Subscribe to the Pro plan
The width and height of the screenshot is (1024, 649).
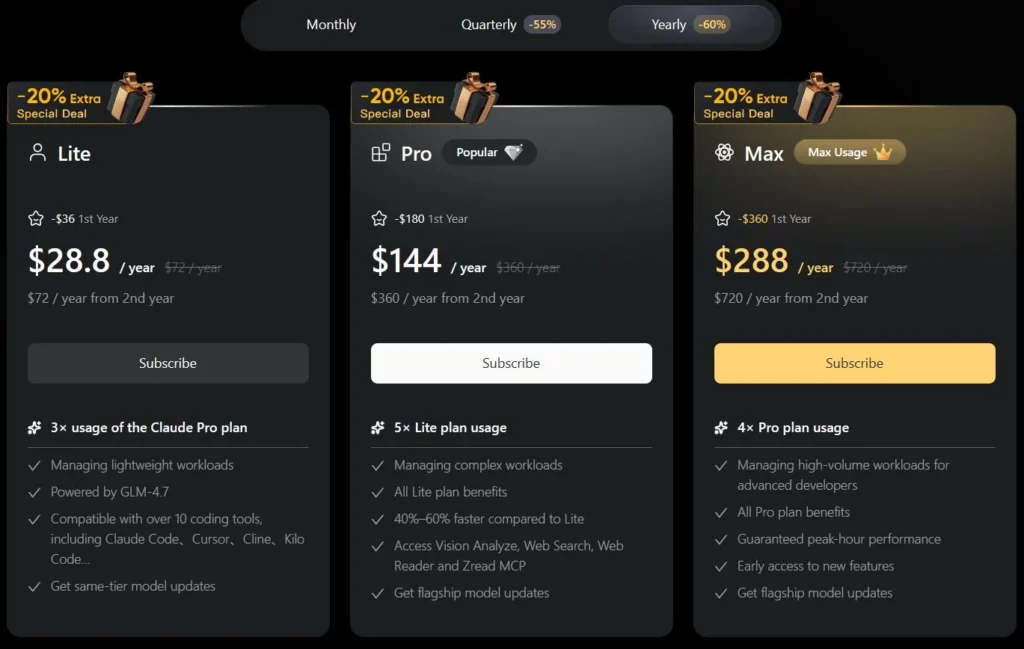tap(511, 363)
